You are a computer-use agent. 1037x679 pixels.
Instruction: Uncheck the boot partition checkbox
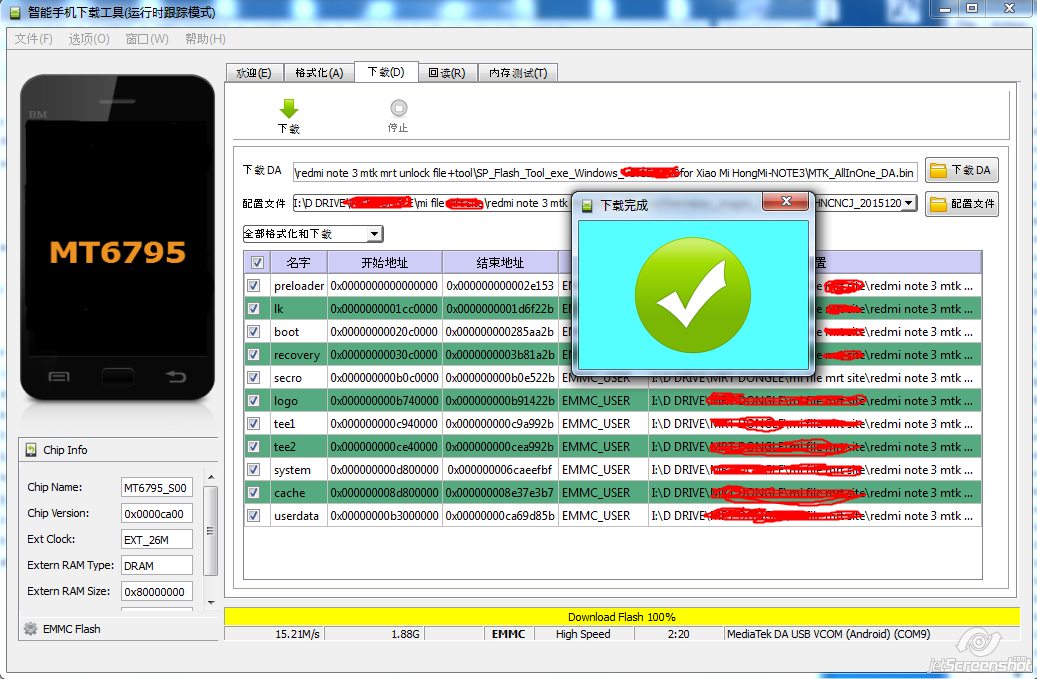pos(254,331)
